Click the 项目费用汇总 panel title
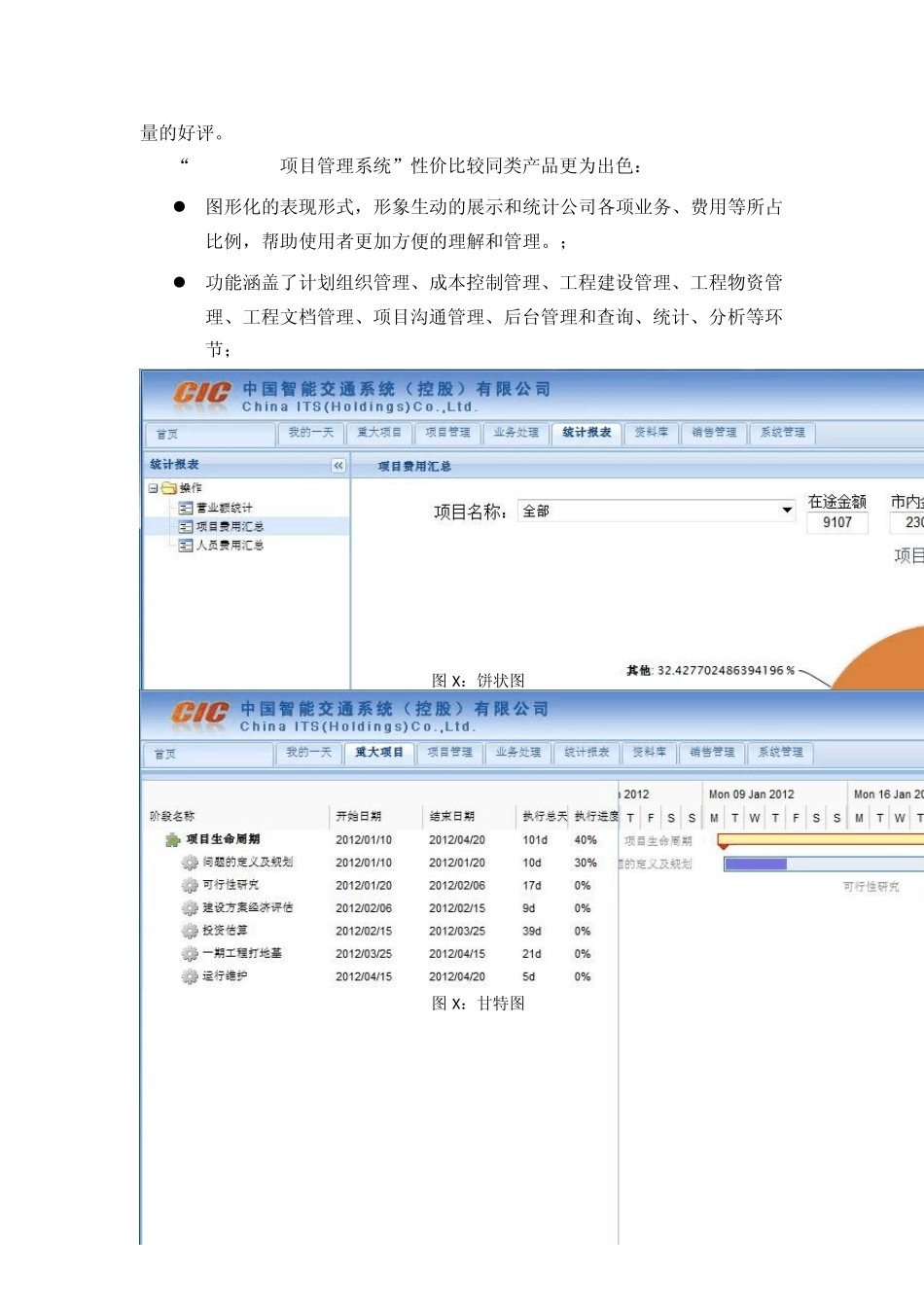The width and height of the screenshot is (924, 1307). (x=415, y=467)
